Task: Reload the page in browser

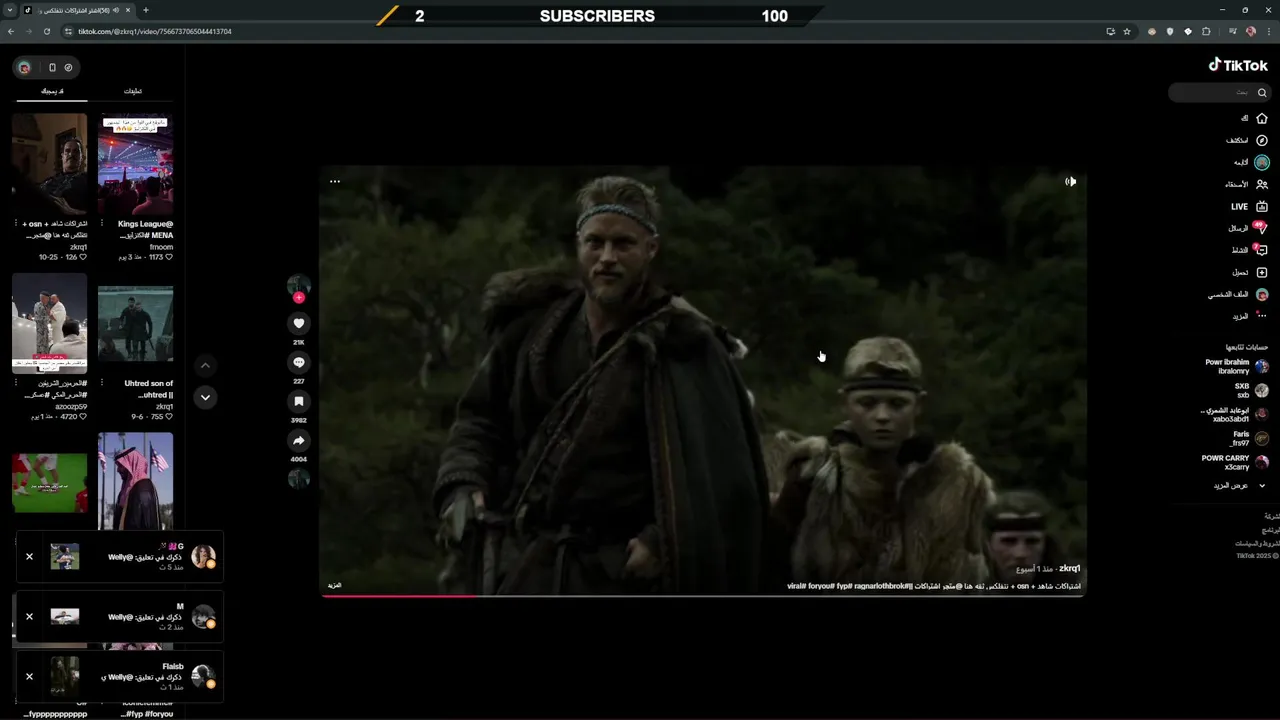Action: click(x=46, y=31)
